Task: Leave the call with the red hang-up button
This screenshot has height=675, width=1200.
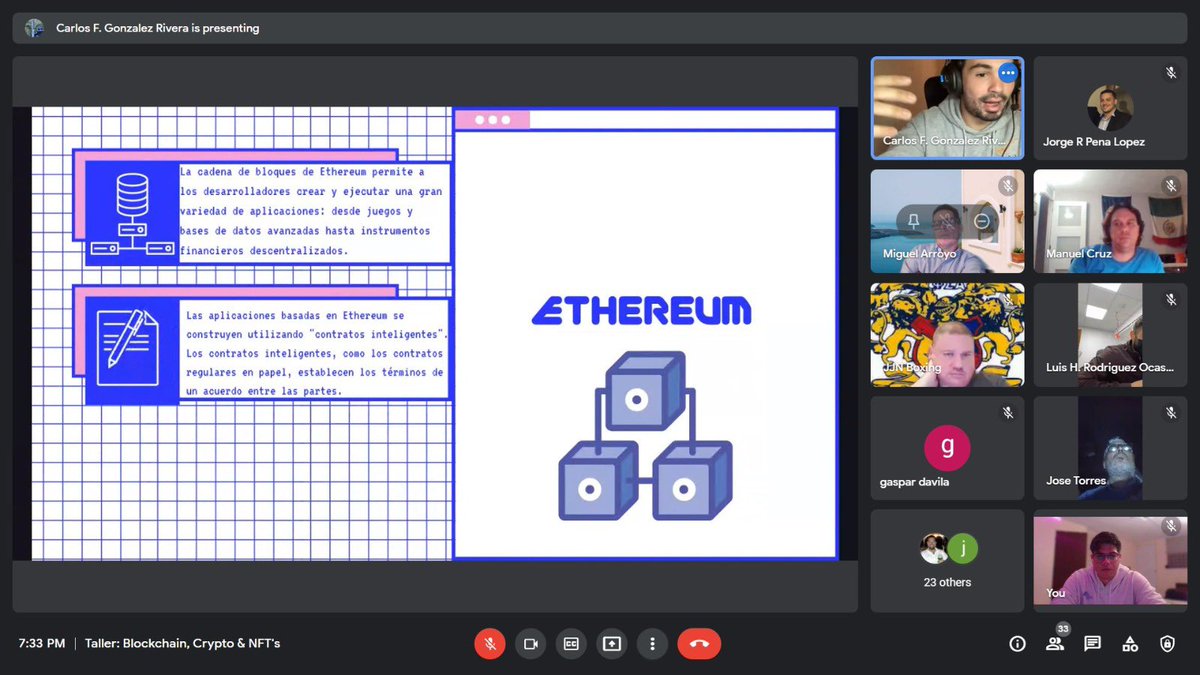Action: 700,643
